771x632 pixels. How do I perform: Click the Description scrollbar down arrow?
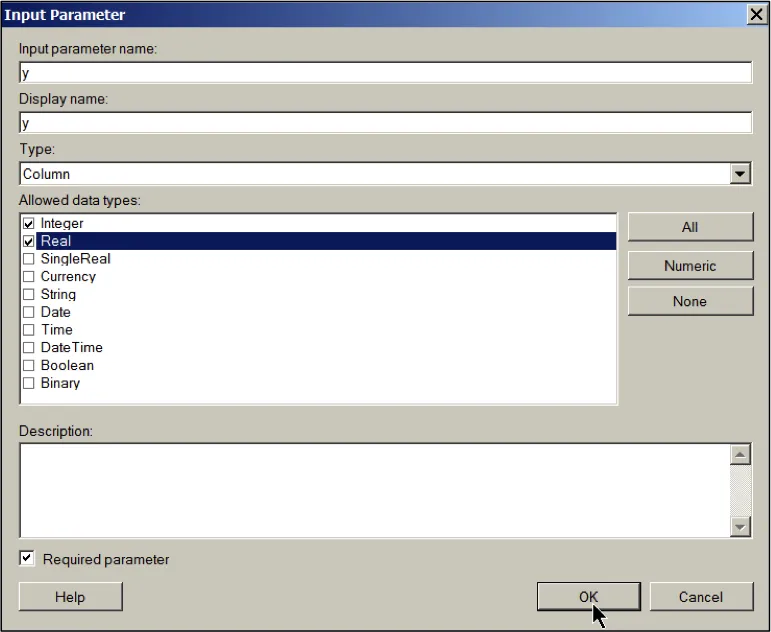[x=740, y=527]
